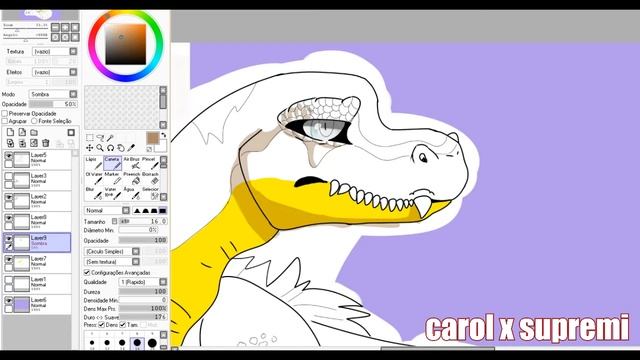Select the Air Brush tool

coord(131,163)
